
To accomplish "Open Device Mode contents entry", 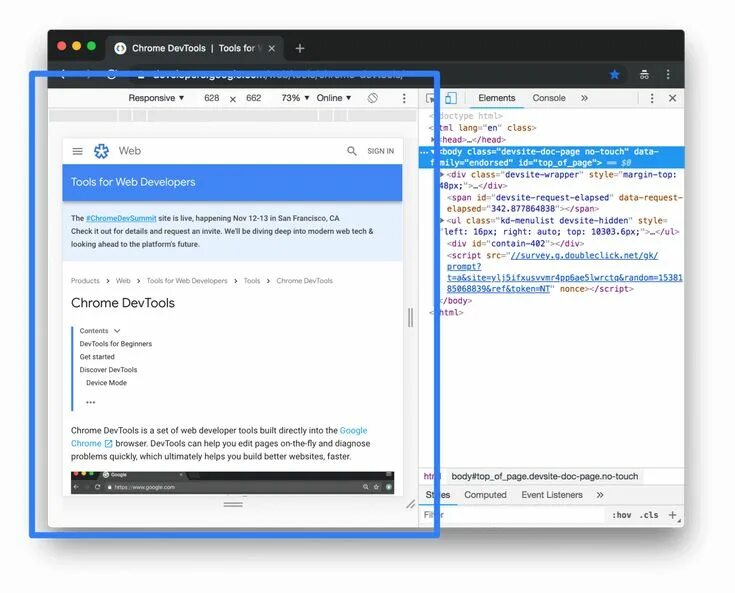I will [106, 383].
